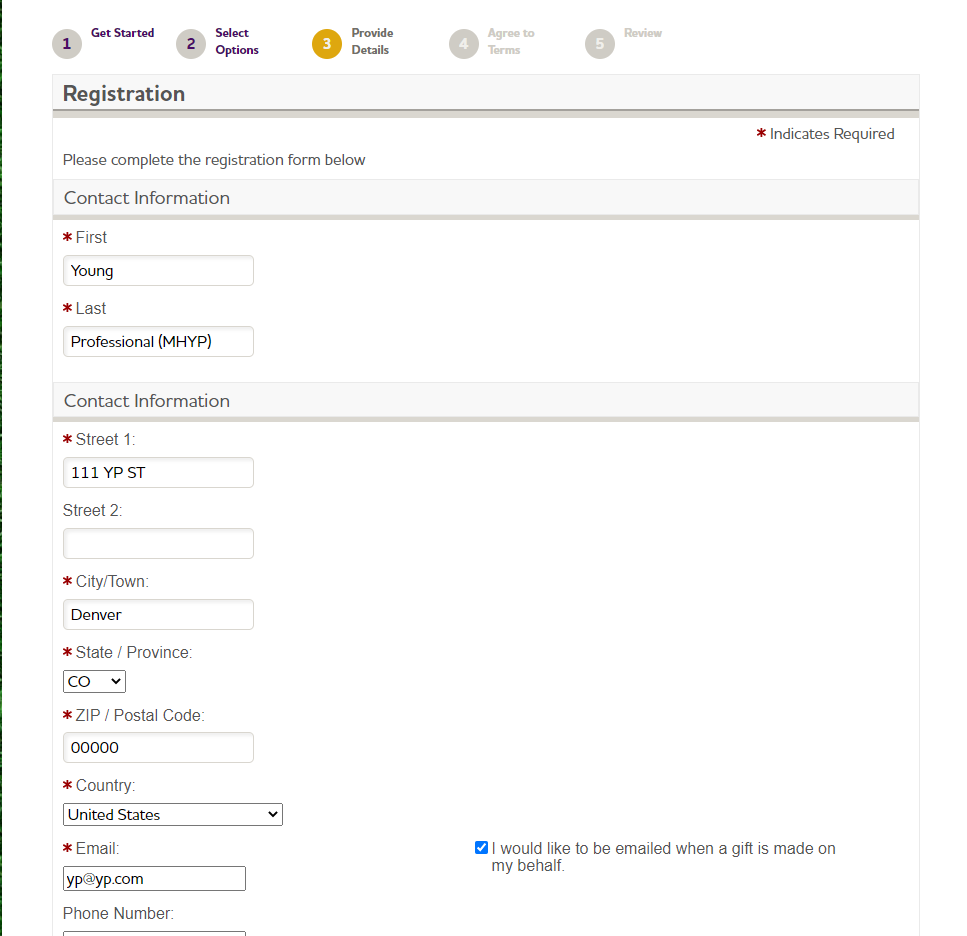Click the Street 1 address field

(x=158, y=472)
